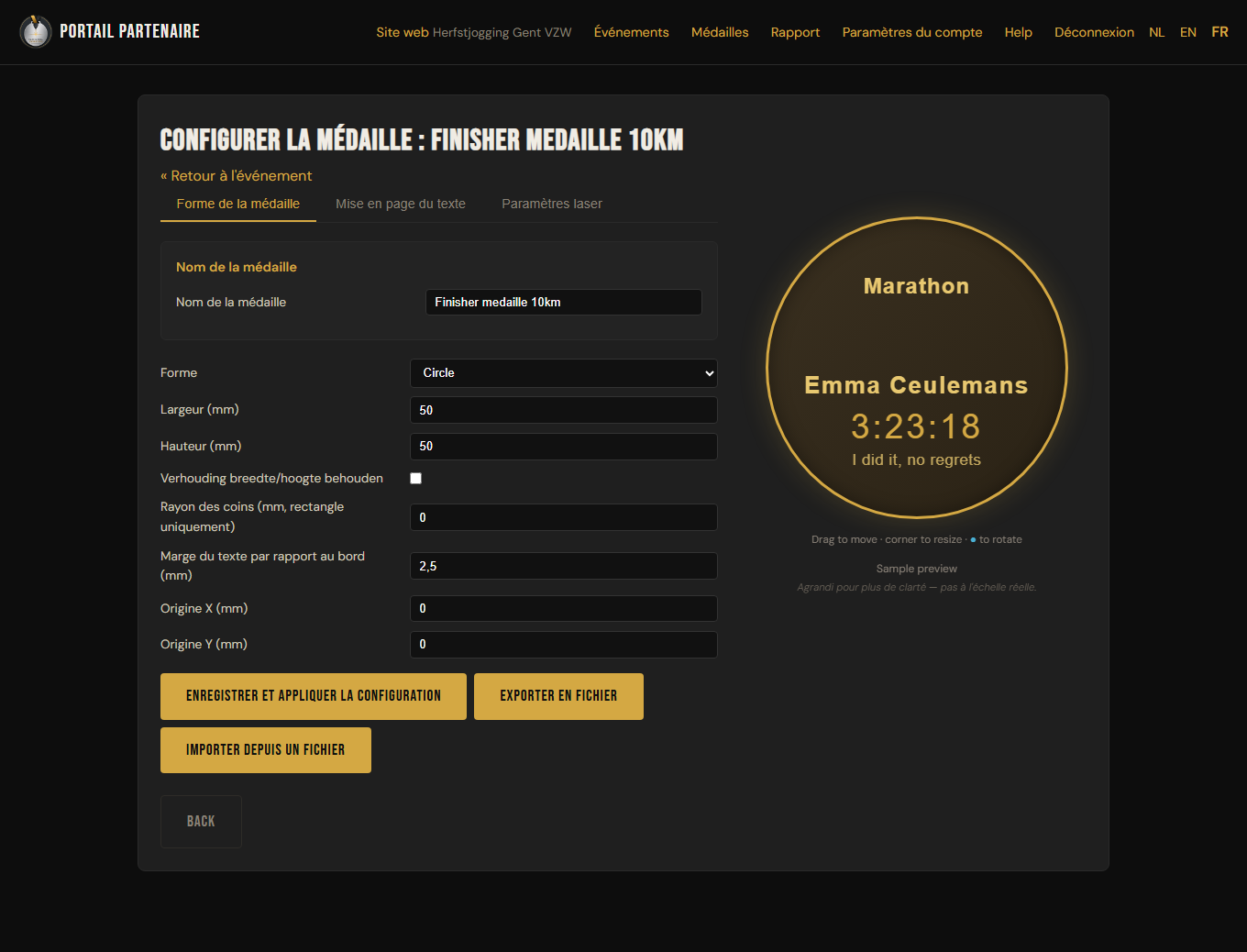Click the Back button
This screenshot has width=1247, height=952.
click(201, 822)
